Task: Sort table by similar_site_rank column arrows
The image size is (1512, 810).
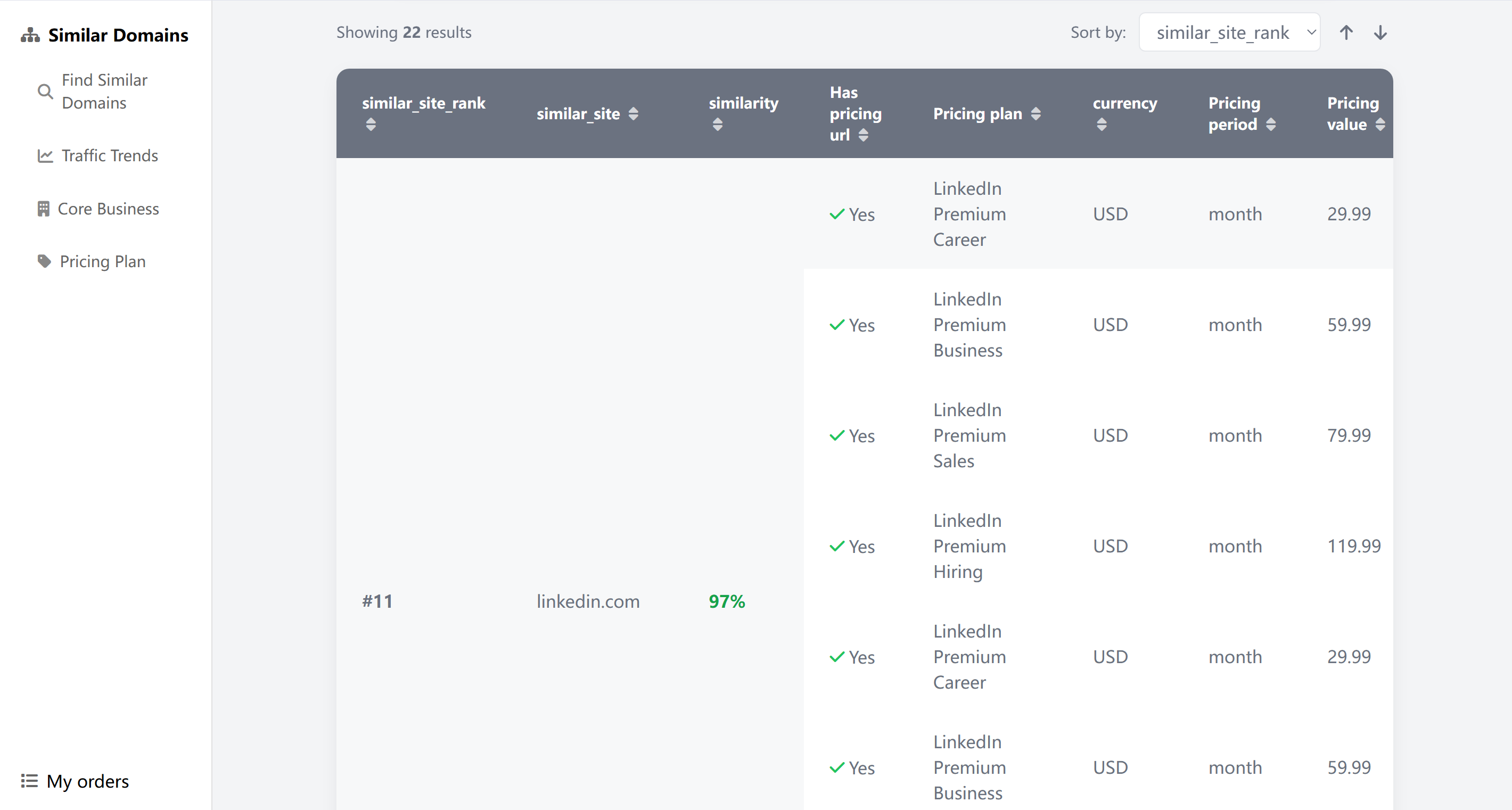Action: pyautogui.click(x=371, y=125)
